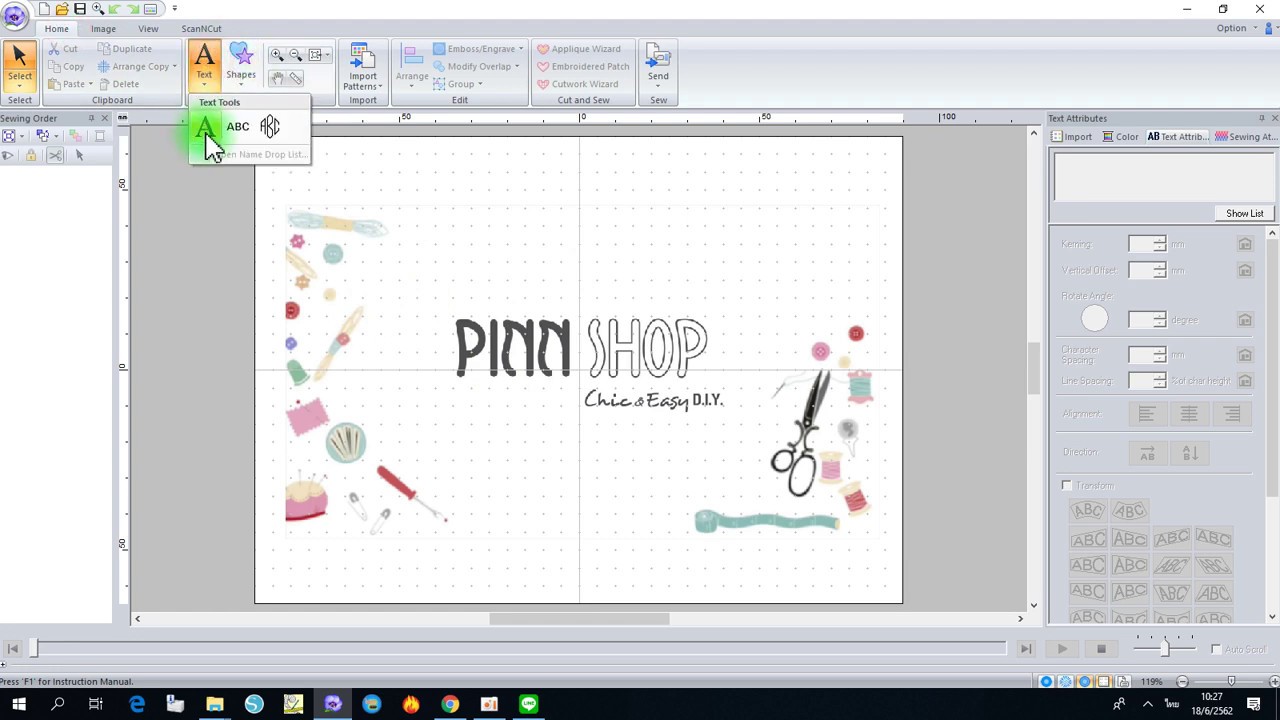Select the Pan hand tool
The image size is (1280, 720).
point(277,78)
